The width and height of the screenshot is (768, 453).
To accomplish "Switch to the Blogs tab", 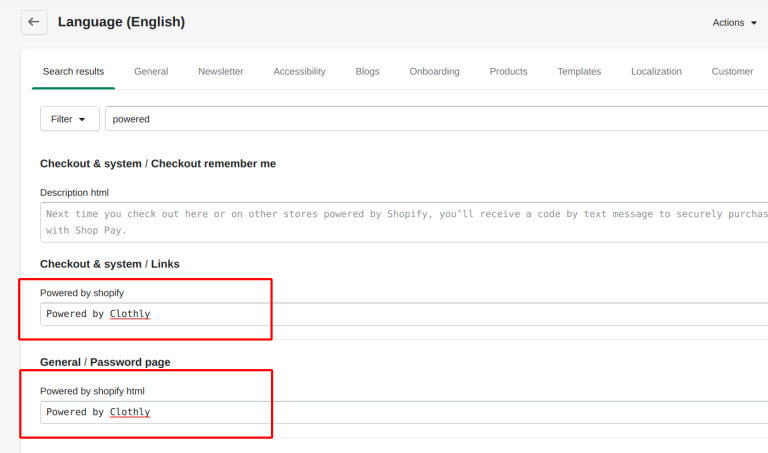I will (x=367, y=72).
